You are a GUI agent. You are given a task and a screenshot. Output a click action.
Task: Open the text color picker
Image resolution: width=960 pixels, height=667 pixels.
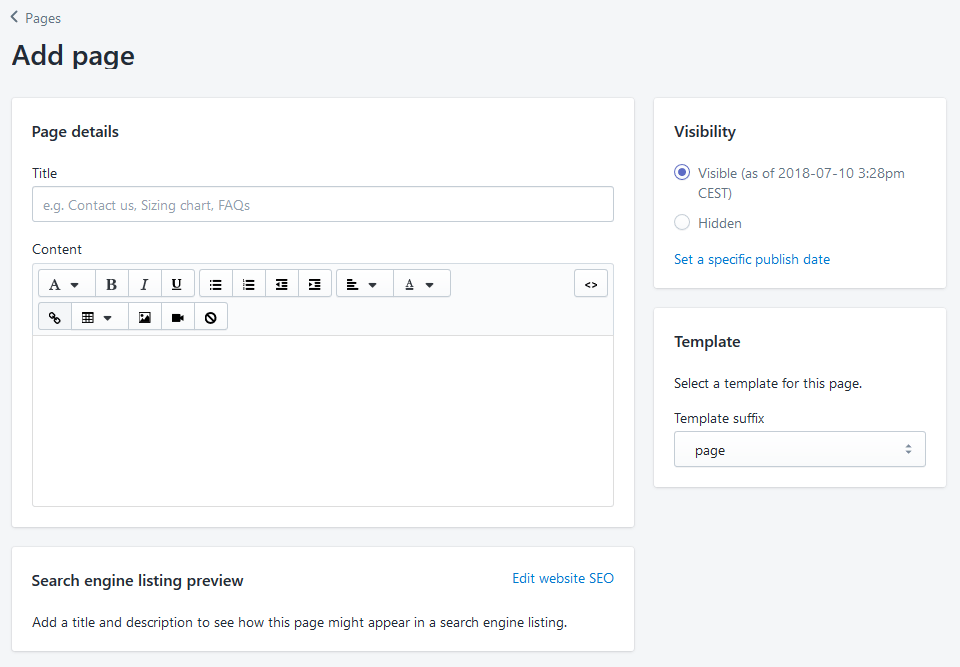coord(422,284)
